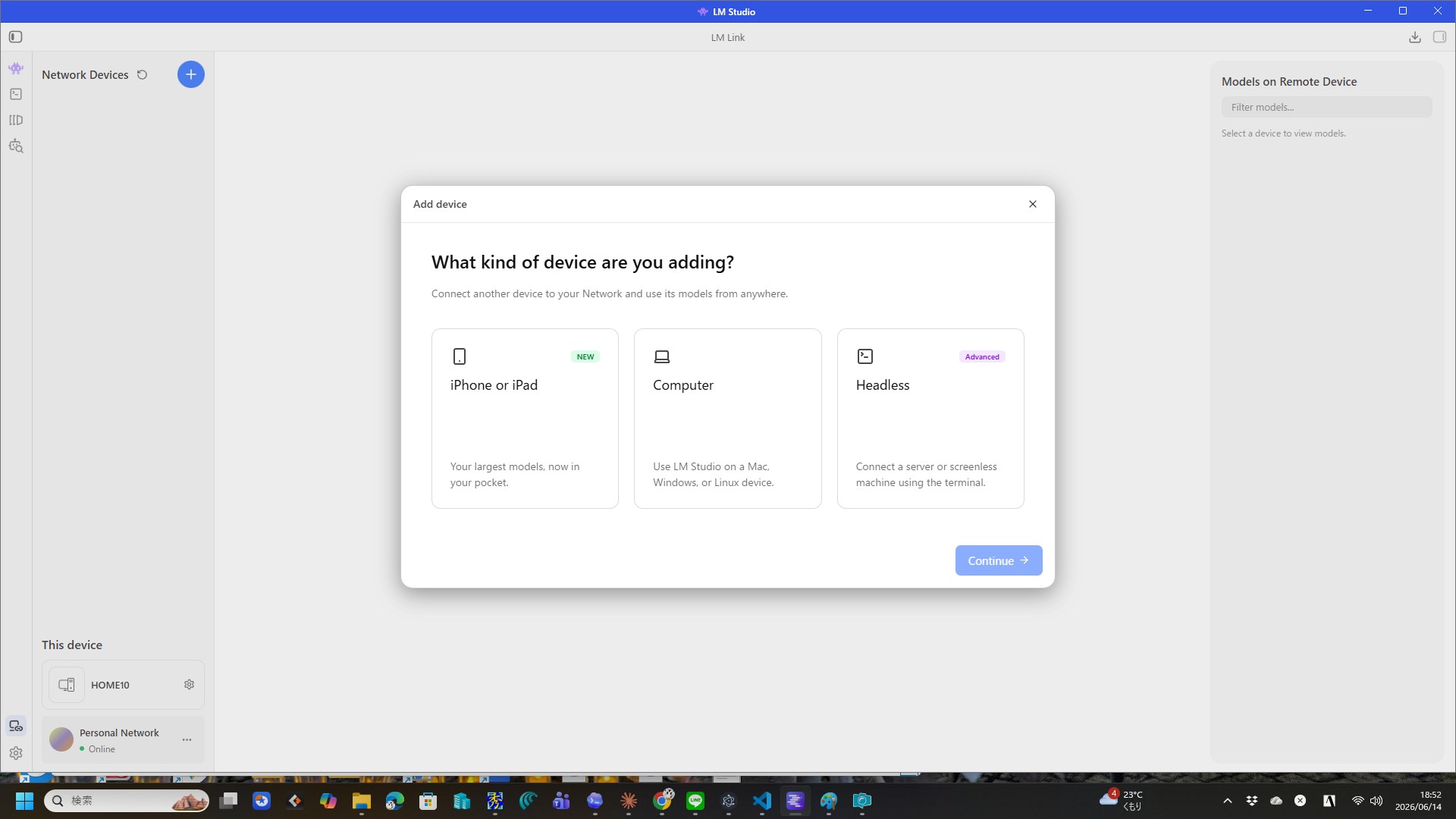The image size is (1456, 819).
Task: Click the Personal Network avatar
Action: (x=61, y=739)
